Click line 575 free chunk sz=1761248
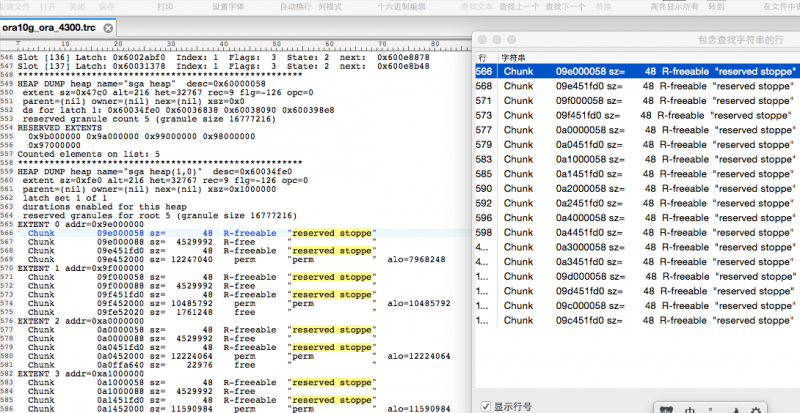800x413 pixels. pyautogui.click(x=203, y=312)
